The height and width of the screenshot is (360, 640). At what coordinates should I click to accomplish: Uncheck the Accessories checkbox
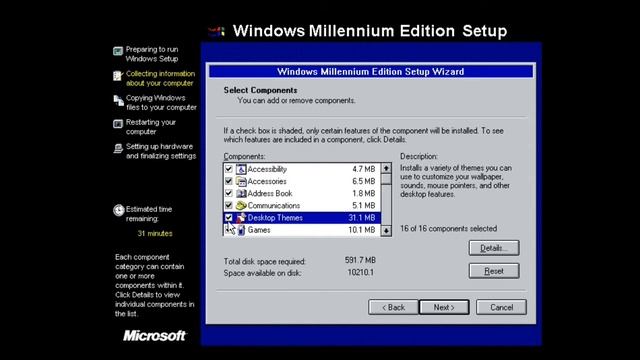[x=229, y=181]
